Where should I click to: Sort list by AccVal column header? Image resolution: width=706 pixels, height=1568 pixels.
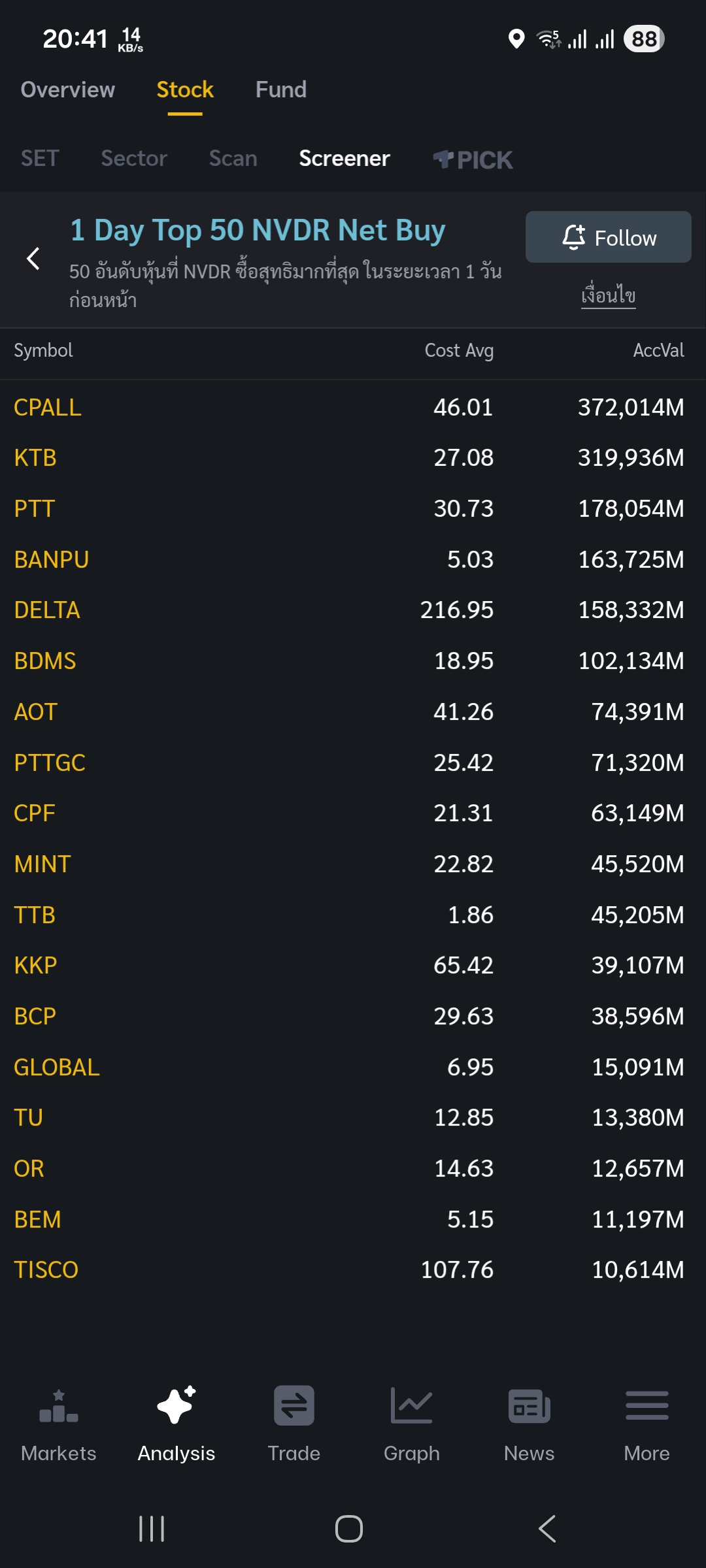(x=658, y=351)
